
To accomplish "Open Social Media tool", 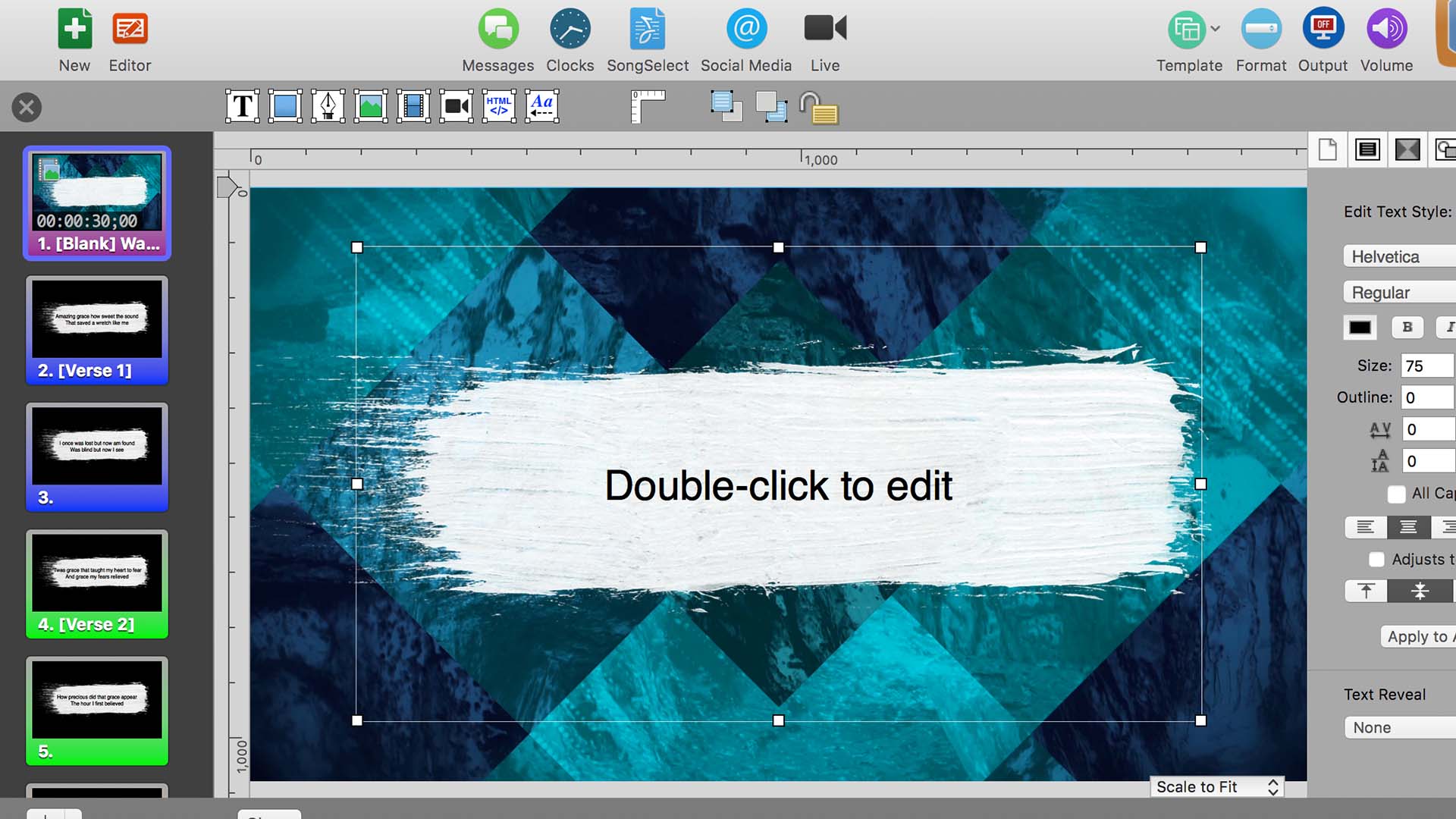I will (746, 29).
